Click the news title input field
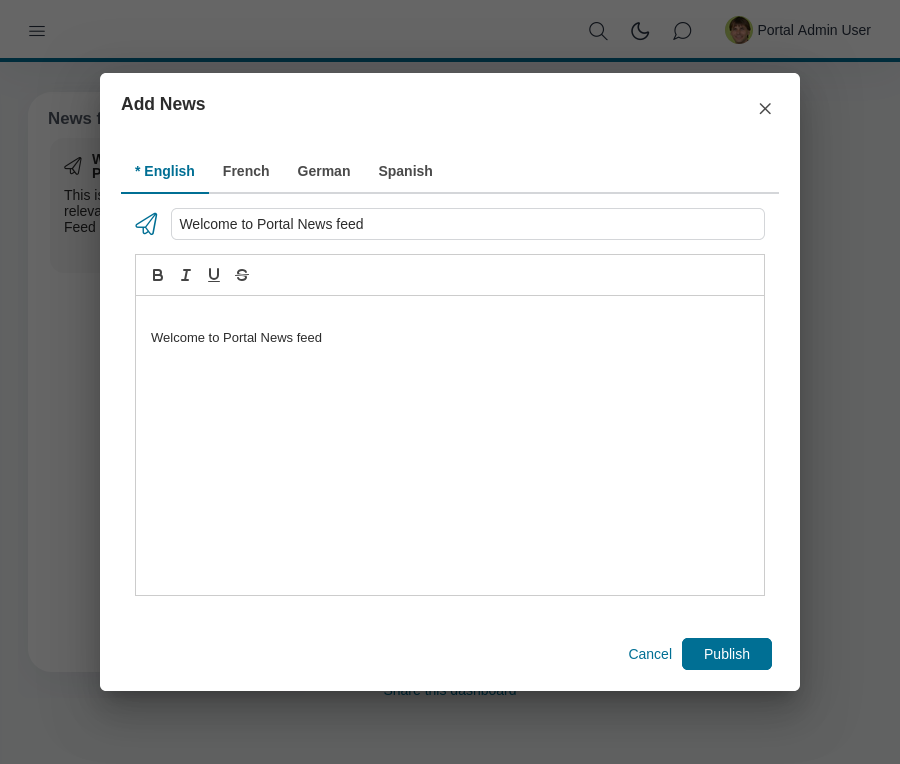 pyautogui.click(x=467, y=224)
